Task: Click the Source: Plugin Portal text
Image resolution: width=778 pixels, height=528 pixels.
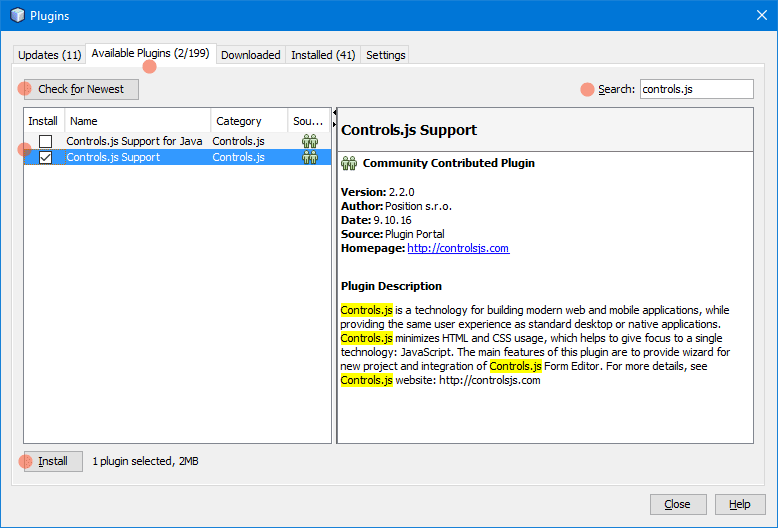Action: point(392,234)
